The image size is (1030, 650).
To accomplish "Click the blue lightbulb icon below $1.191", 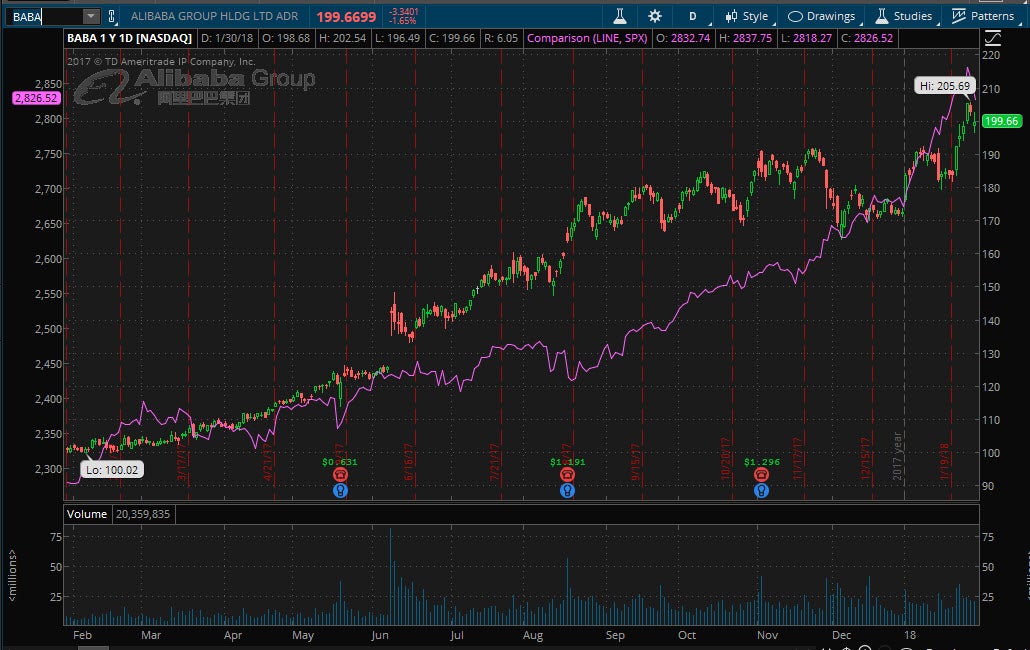I will [567, 490].
